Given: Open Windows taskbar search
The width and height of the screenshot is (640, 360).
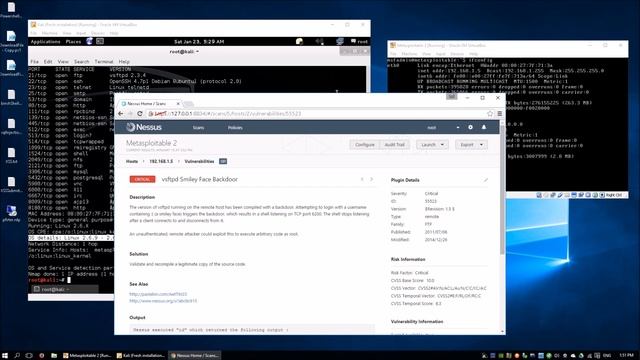Looking at the screenshot, I should [x=17, y=356].
